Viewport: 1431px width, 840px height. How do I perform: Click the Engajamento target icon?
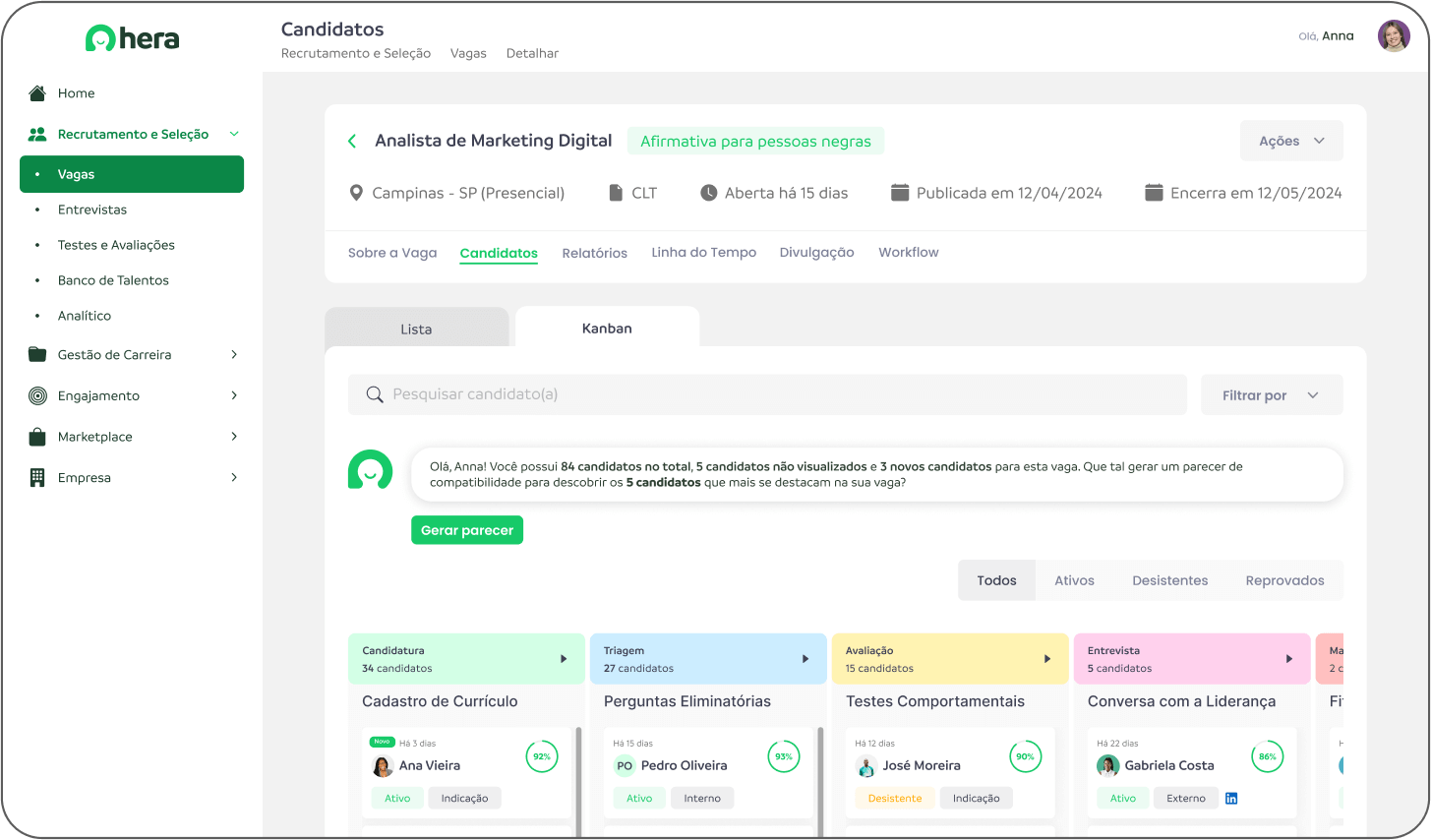point(37,396)
